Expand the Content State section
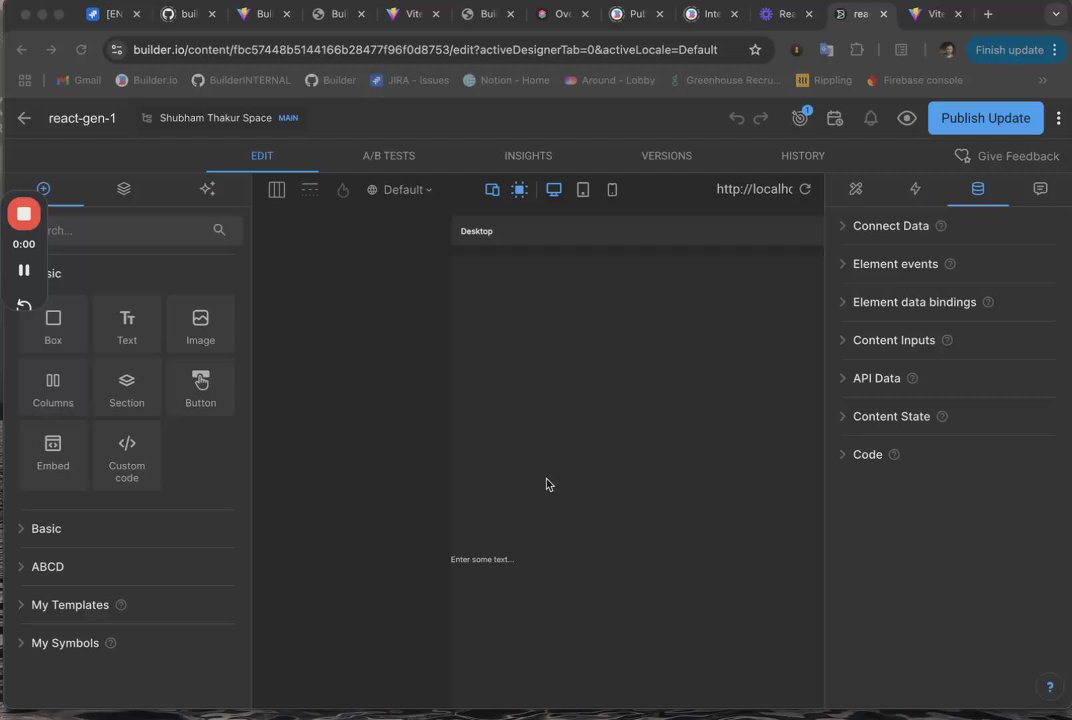Viewport: 1072px width, 720px height. (x=890, y=416)
